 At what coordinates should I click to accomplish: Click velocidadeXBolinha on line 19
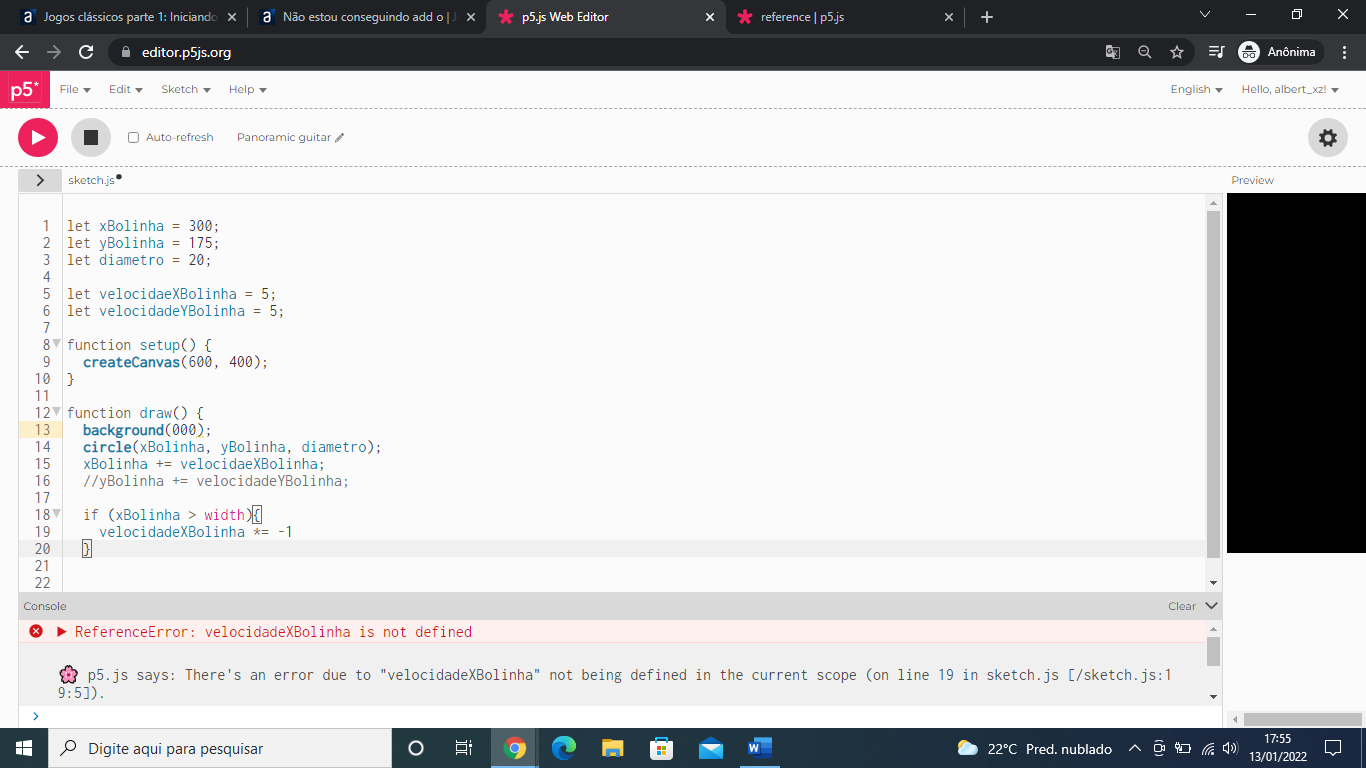click(172, 532)
